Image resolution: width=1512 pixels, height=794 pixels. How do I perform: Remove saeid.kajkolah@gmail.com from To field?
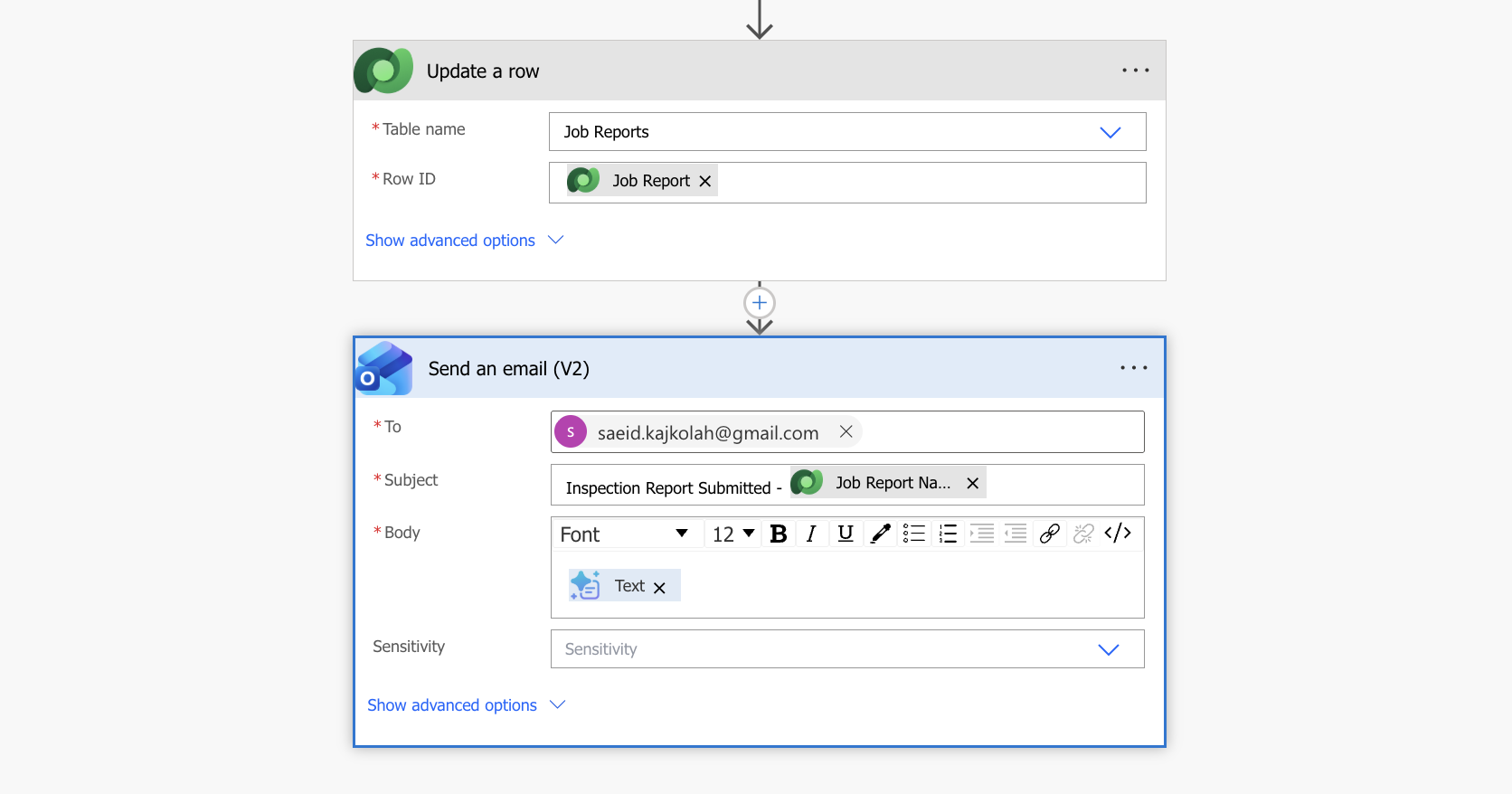[x=846, y=432]
